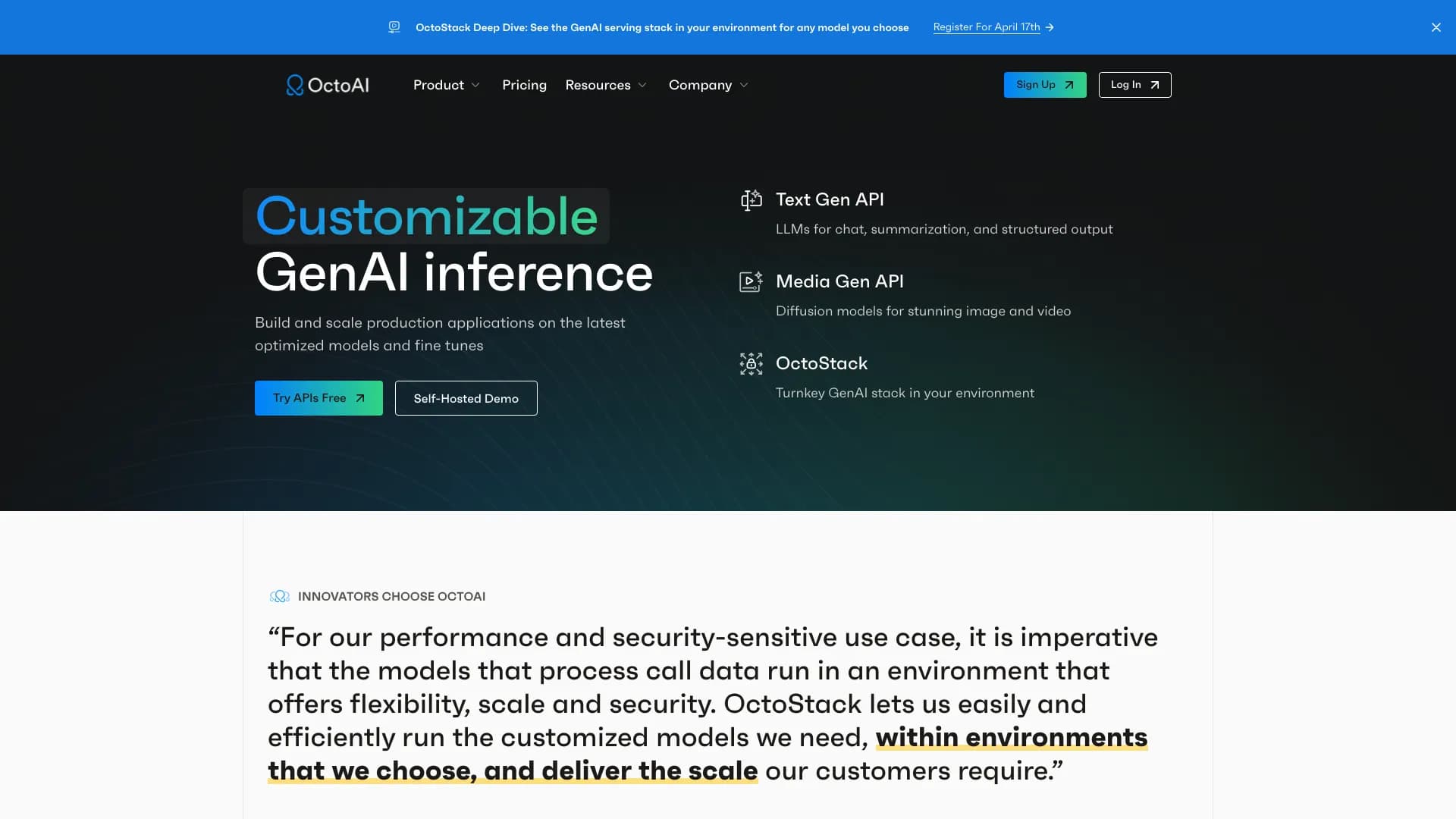Click the Text Gen API icon
This screenshot has width=1456, height=819.
(751, 199)
